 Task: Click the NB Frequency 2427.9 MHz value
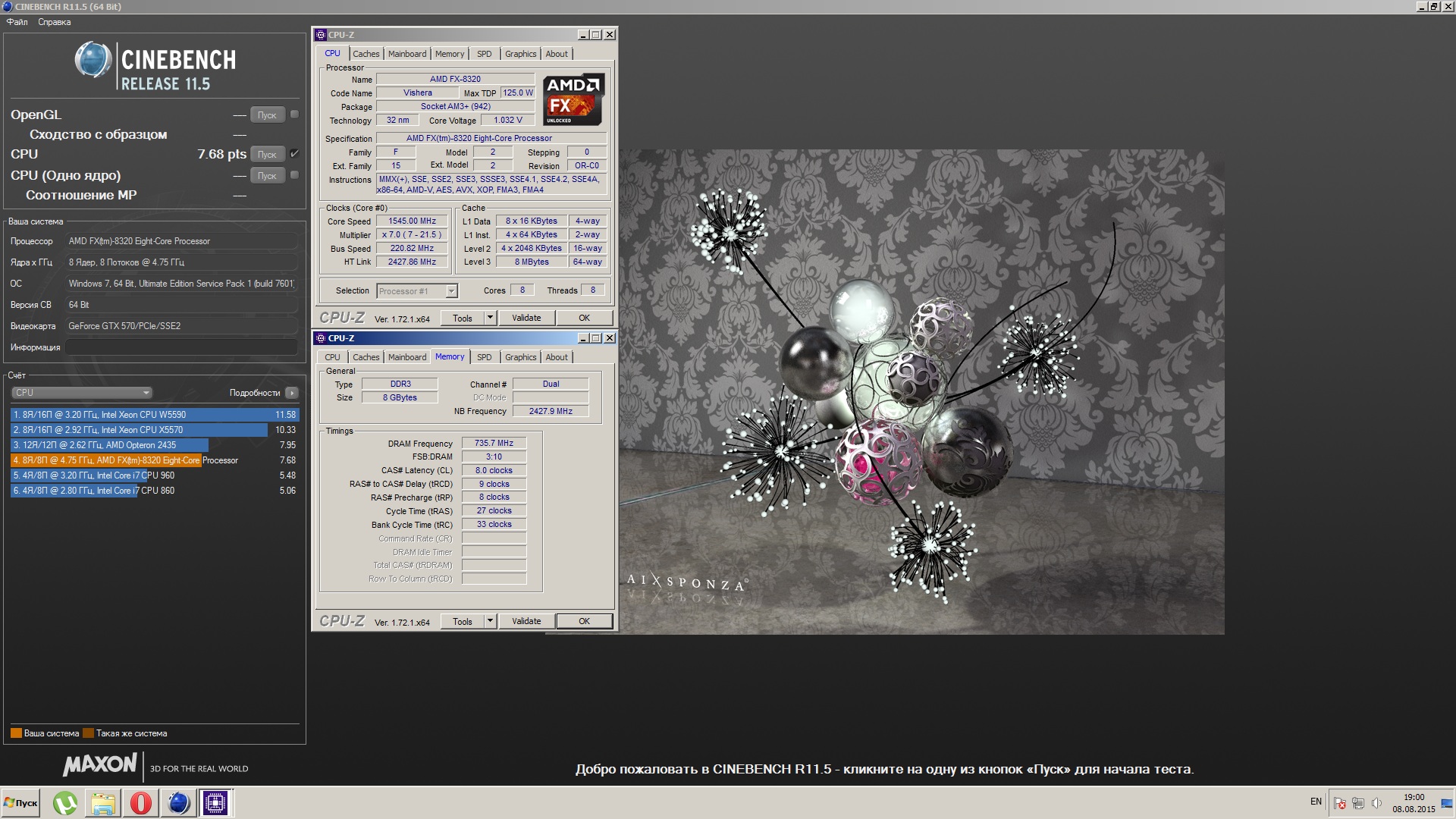tap(551, 411)
